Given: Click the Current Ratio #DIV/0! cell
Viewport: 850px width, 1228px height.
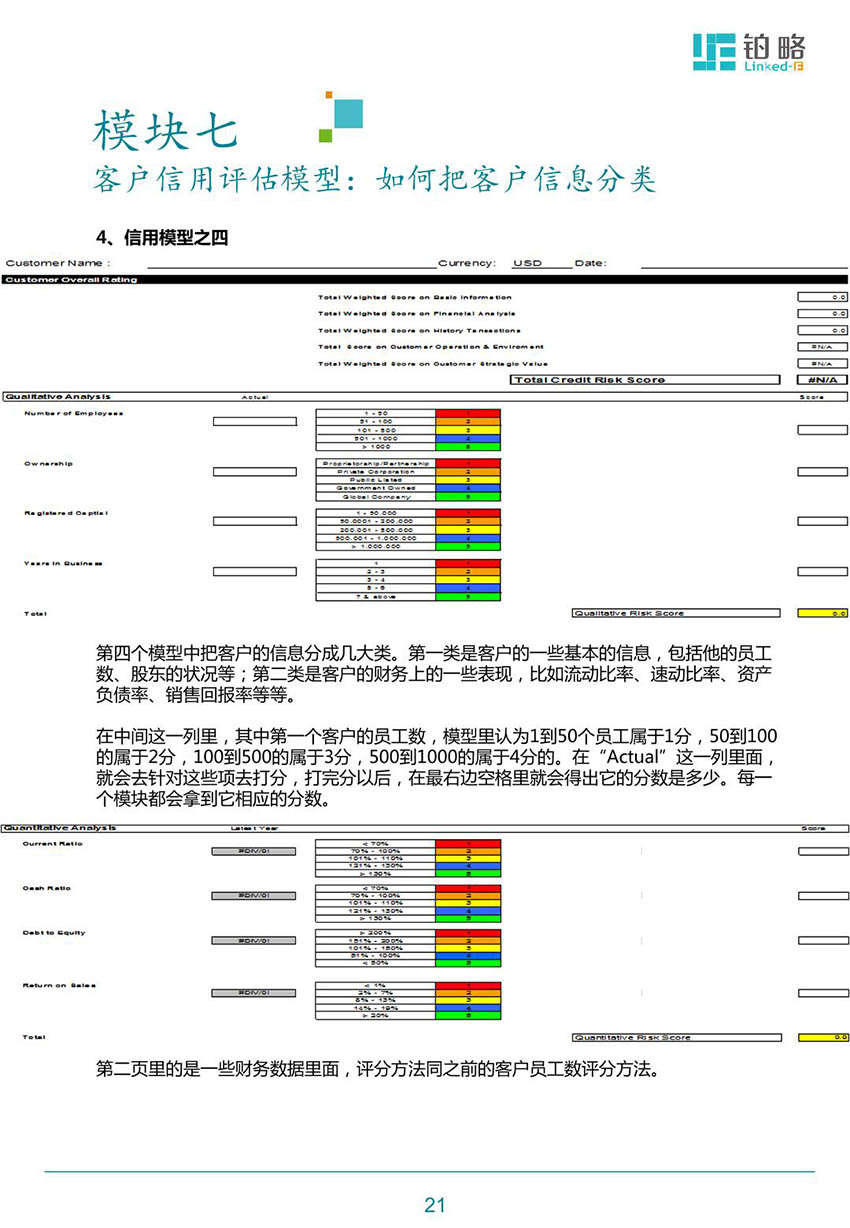Looking at the screenshot, I should [x=255, y=851].
